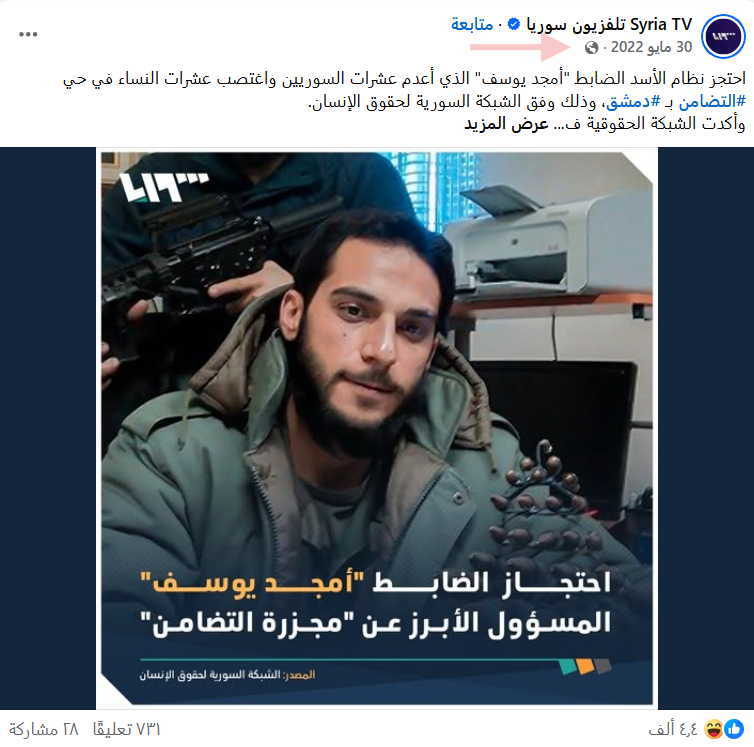Open the ٤٫٤ ألف reactions count

pyautogui.click(x=673, y=730)
